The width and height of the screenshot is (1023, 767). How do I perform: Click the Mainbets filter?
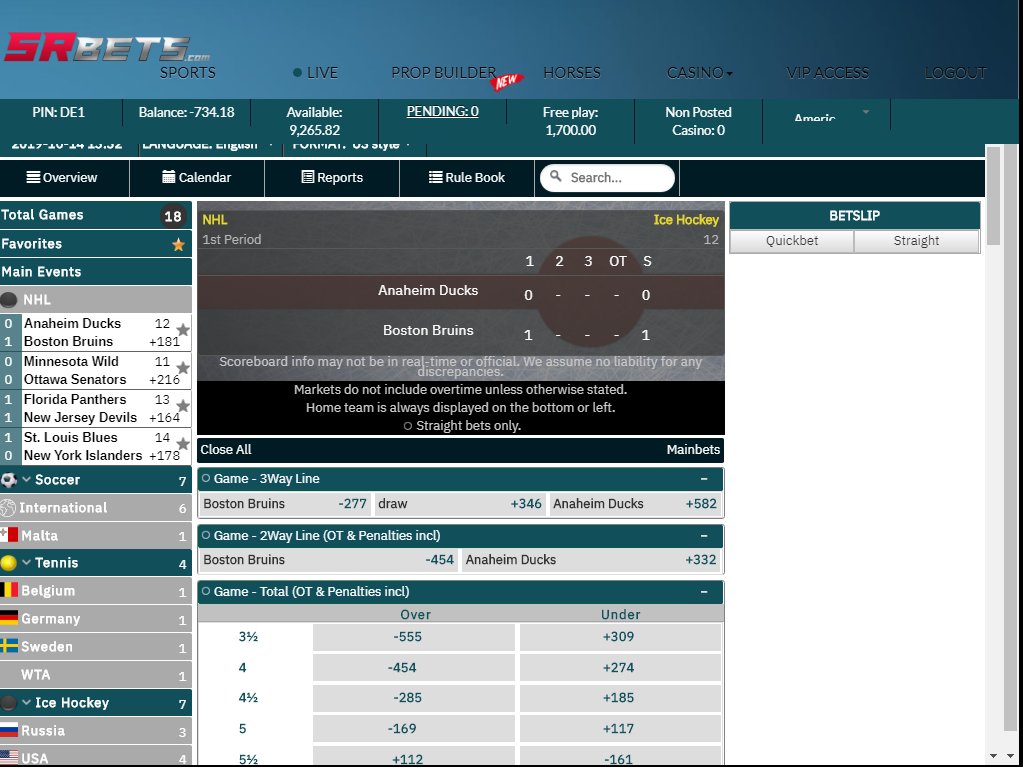pos(693,449)
